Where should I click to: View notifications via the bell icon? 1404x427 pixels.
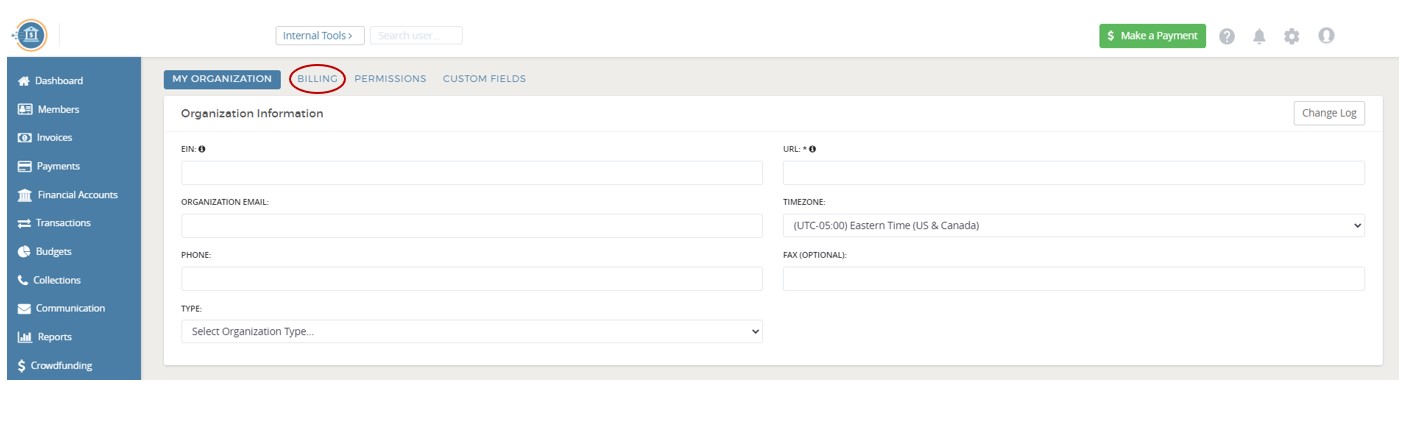pyautogui.click(x=1259, y=36)
